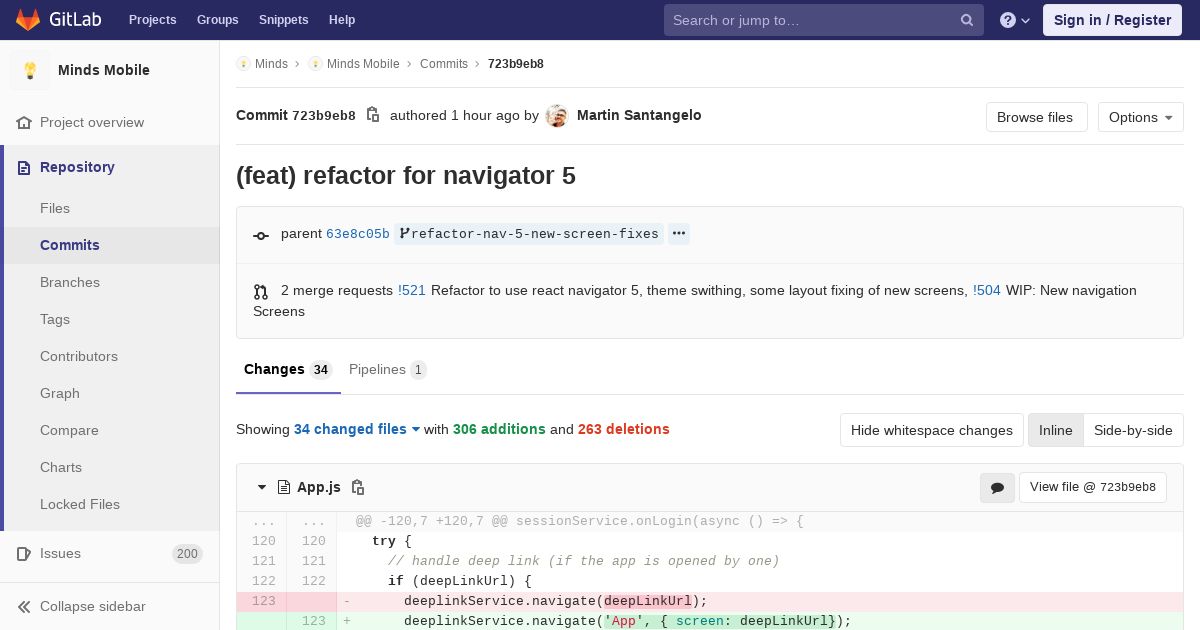1200x630 pixels.
Task: Open the Options dropdown
Action: point(1140,117)
